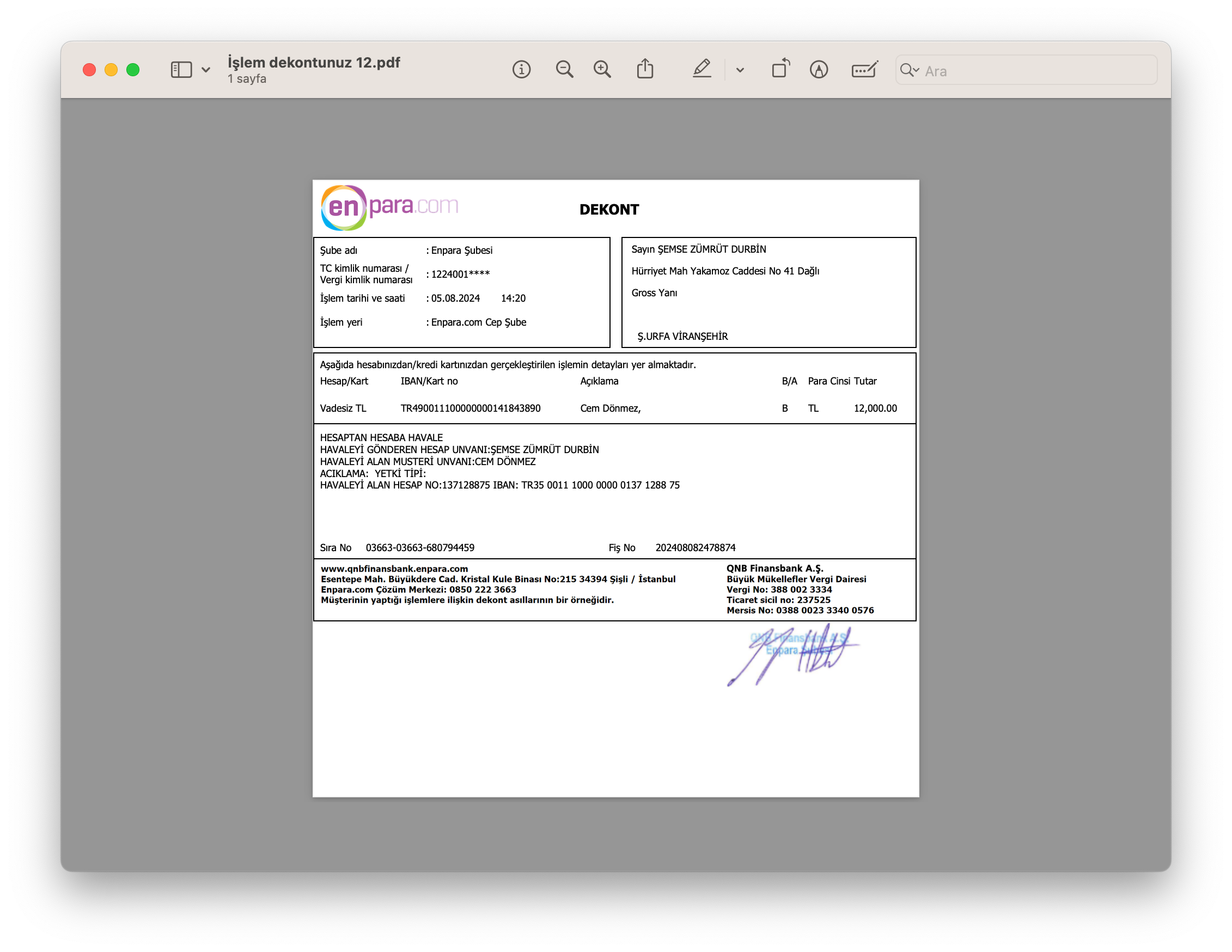Screen dimensions: 1232x952
Task: Click the Enpara Şubesi branch name
Action: point(461,251)
